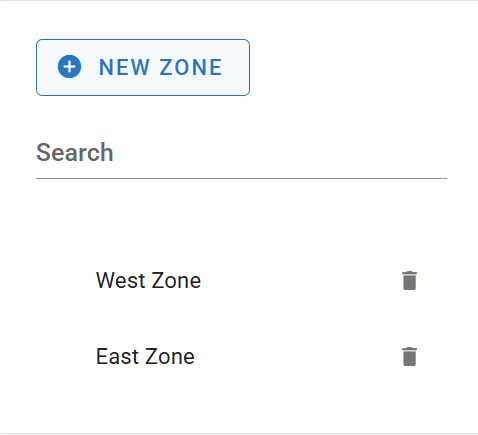Open the West Zone list item
The image size is (478, 435).
point(241,281)
